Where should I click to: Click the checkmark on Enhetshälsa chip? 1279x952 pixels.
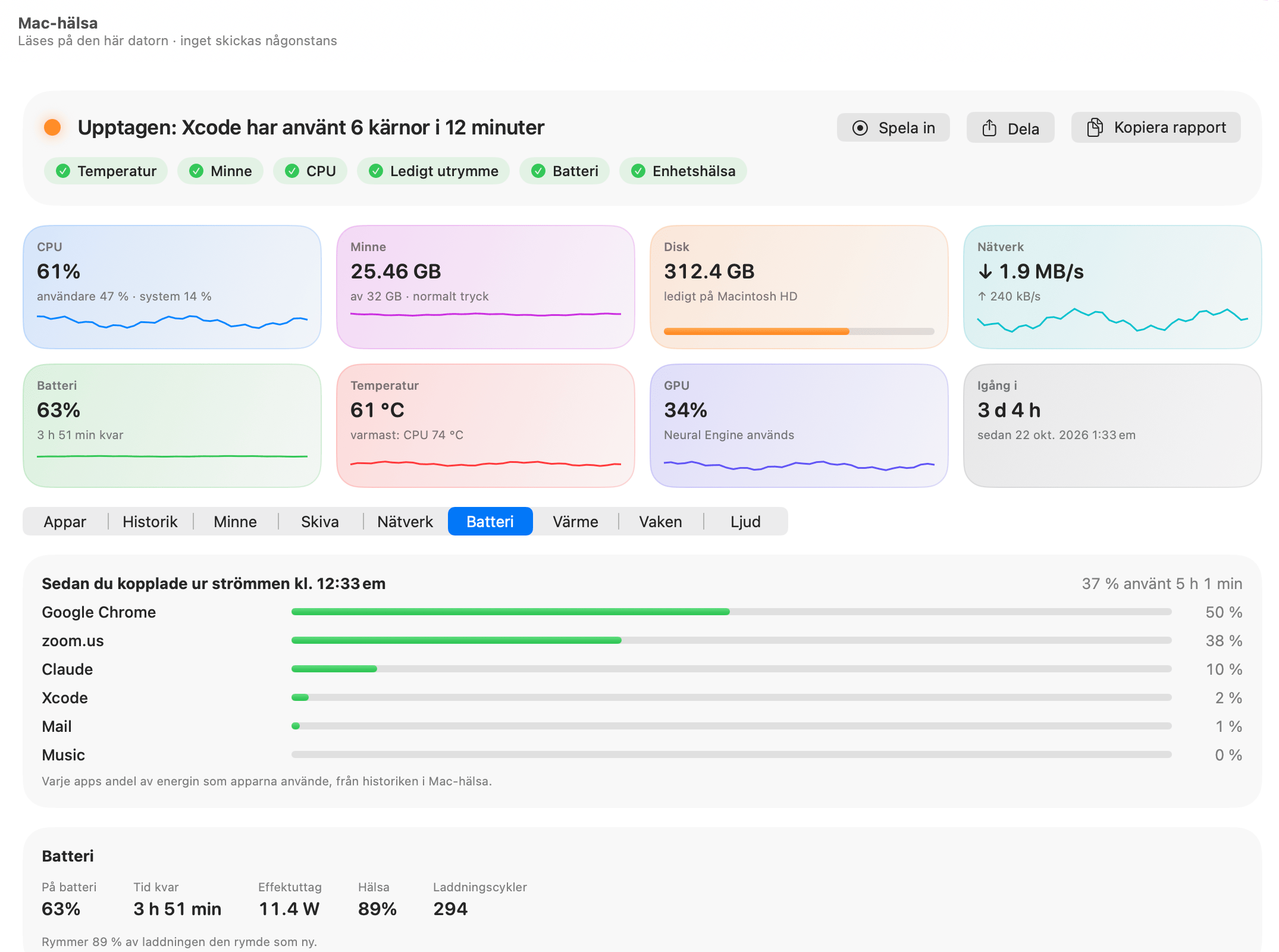(638, 171)
